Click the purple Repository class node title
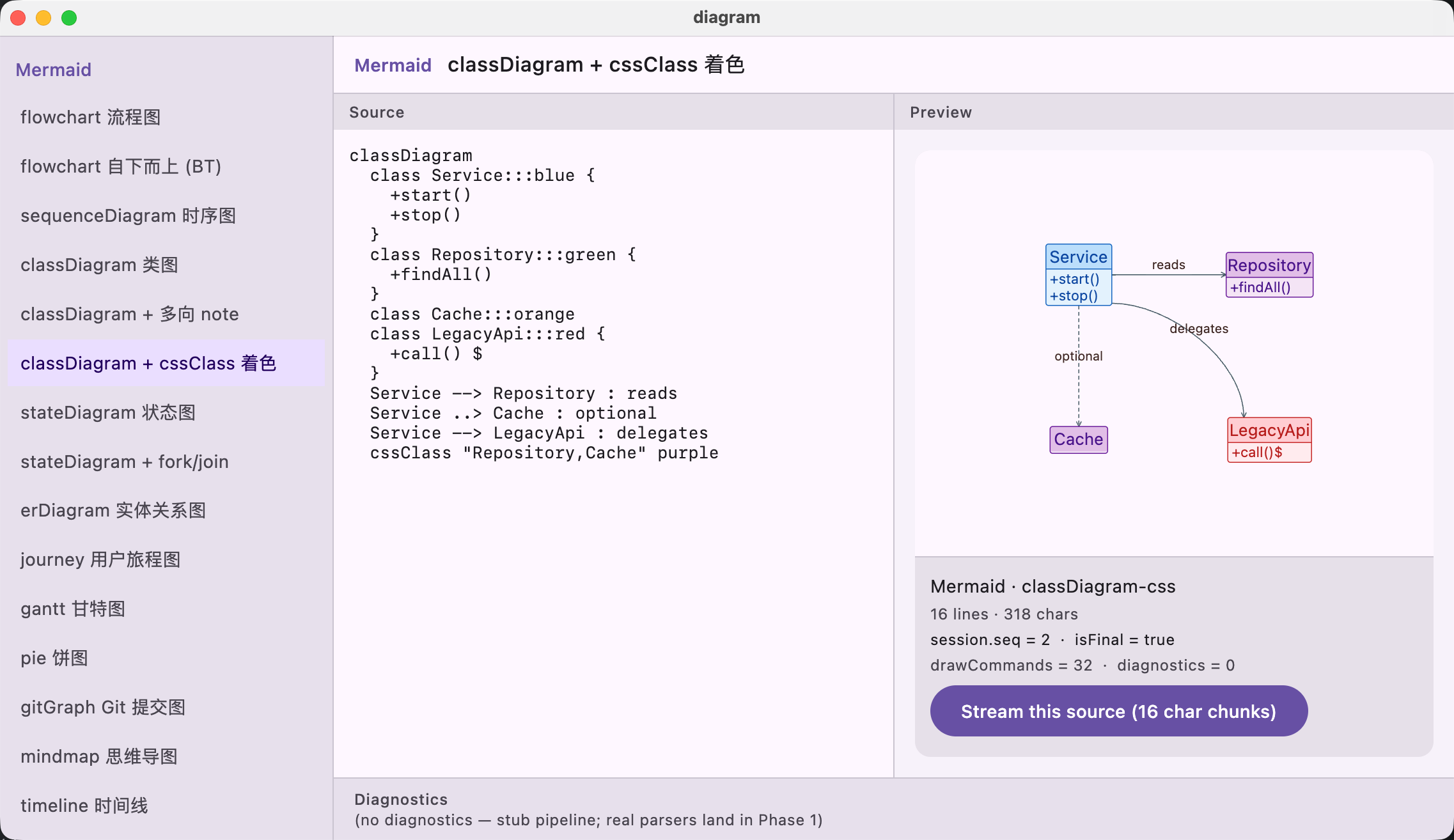This screenshot has height=840, width=1454. coord(1269,265)
